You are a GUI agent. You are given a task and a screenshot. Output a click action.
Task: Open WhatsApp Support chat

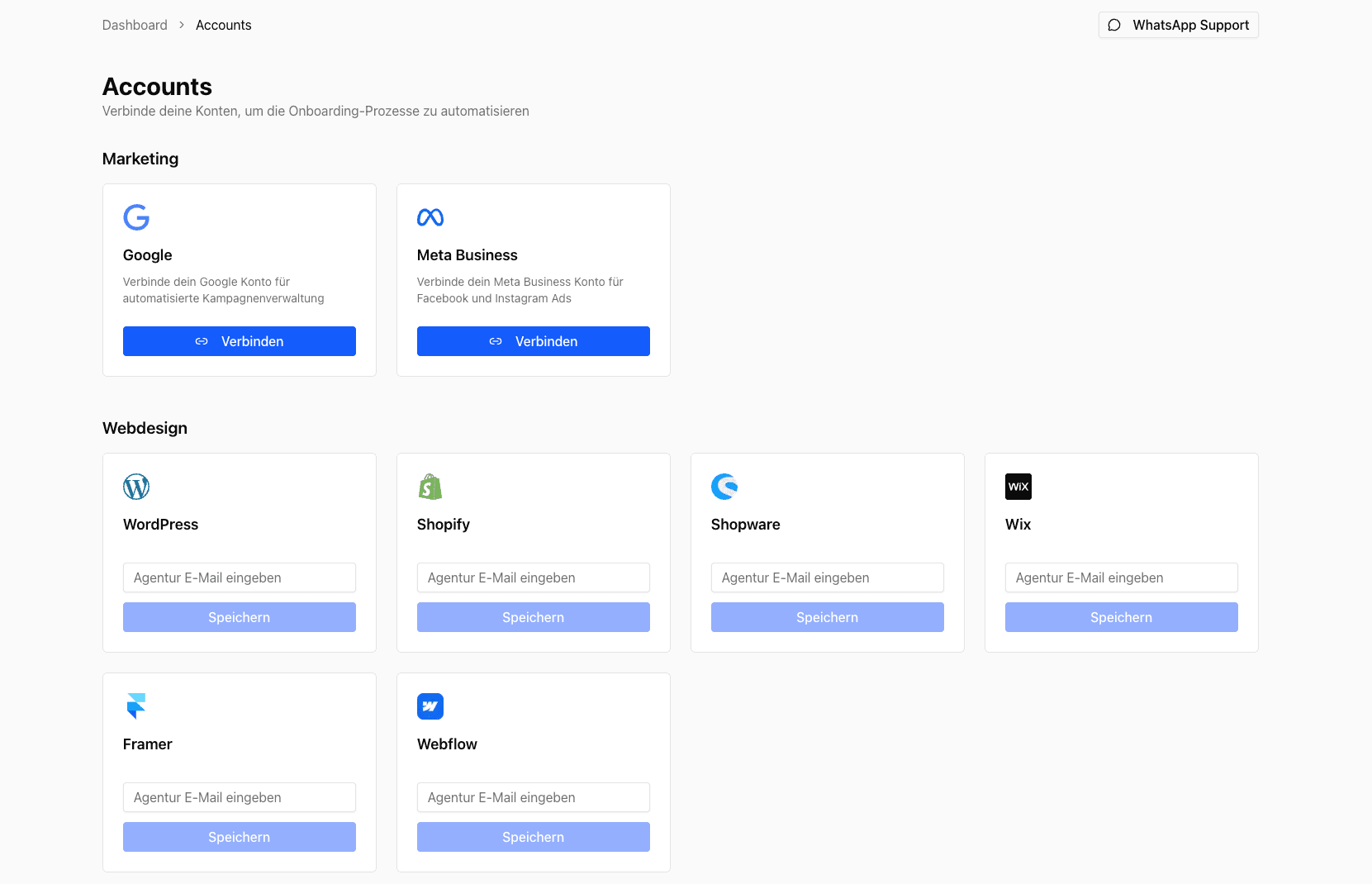pyautogui.click(x=1178, y=25)
